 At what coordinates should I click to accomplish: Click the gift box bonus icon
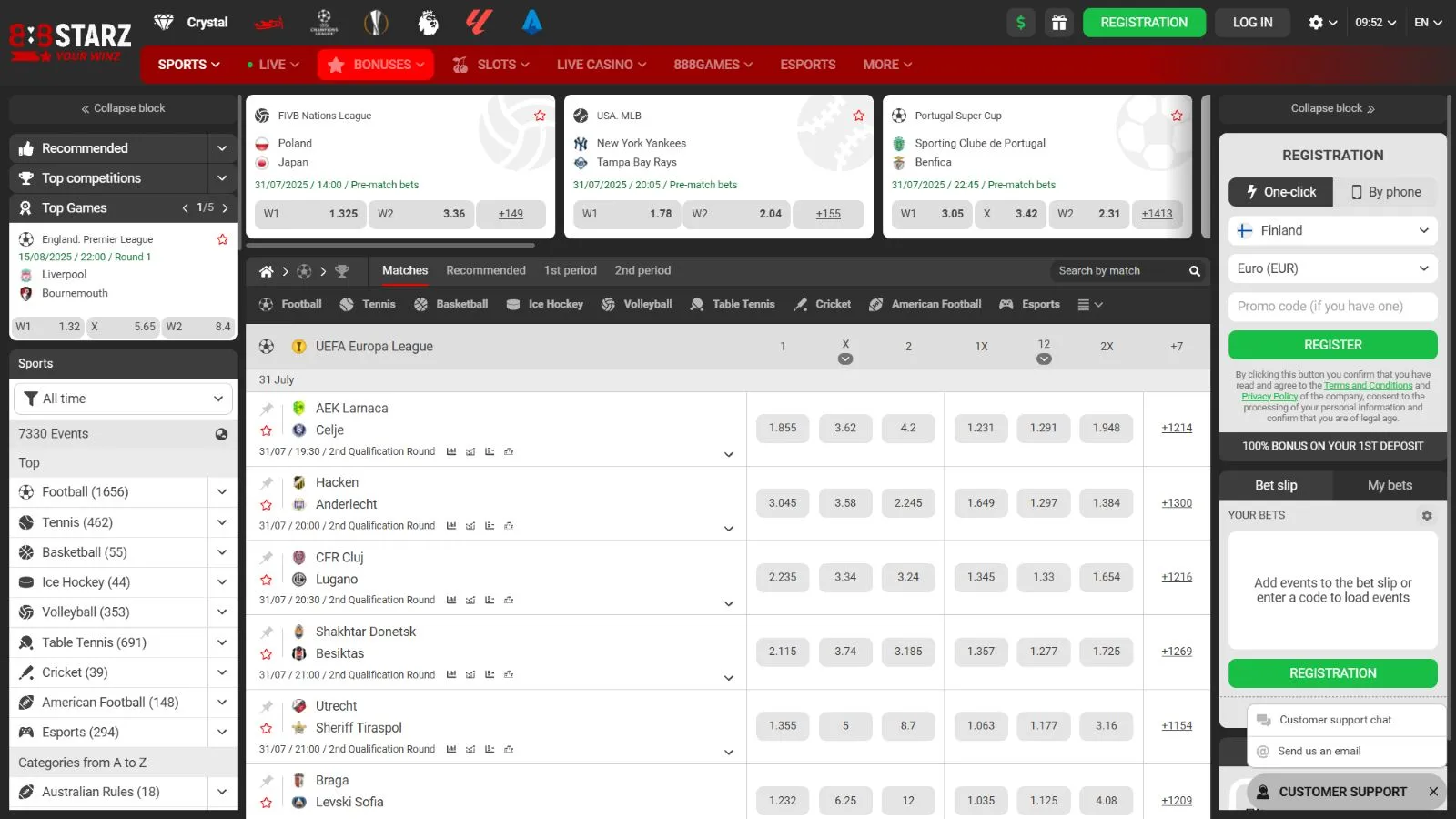[x=1058, y=23]
